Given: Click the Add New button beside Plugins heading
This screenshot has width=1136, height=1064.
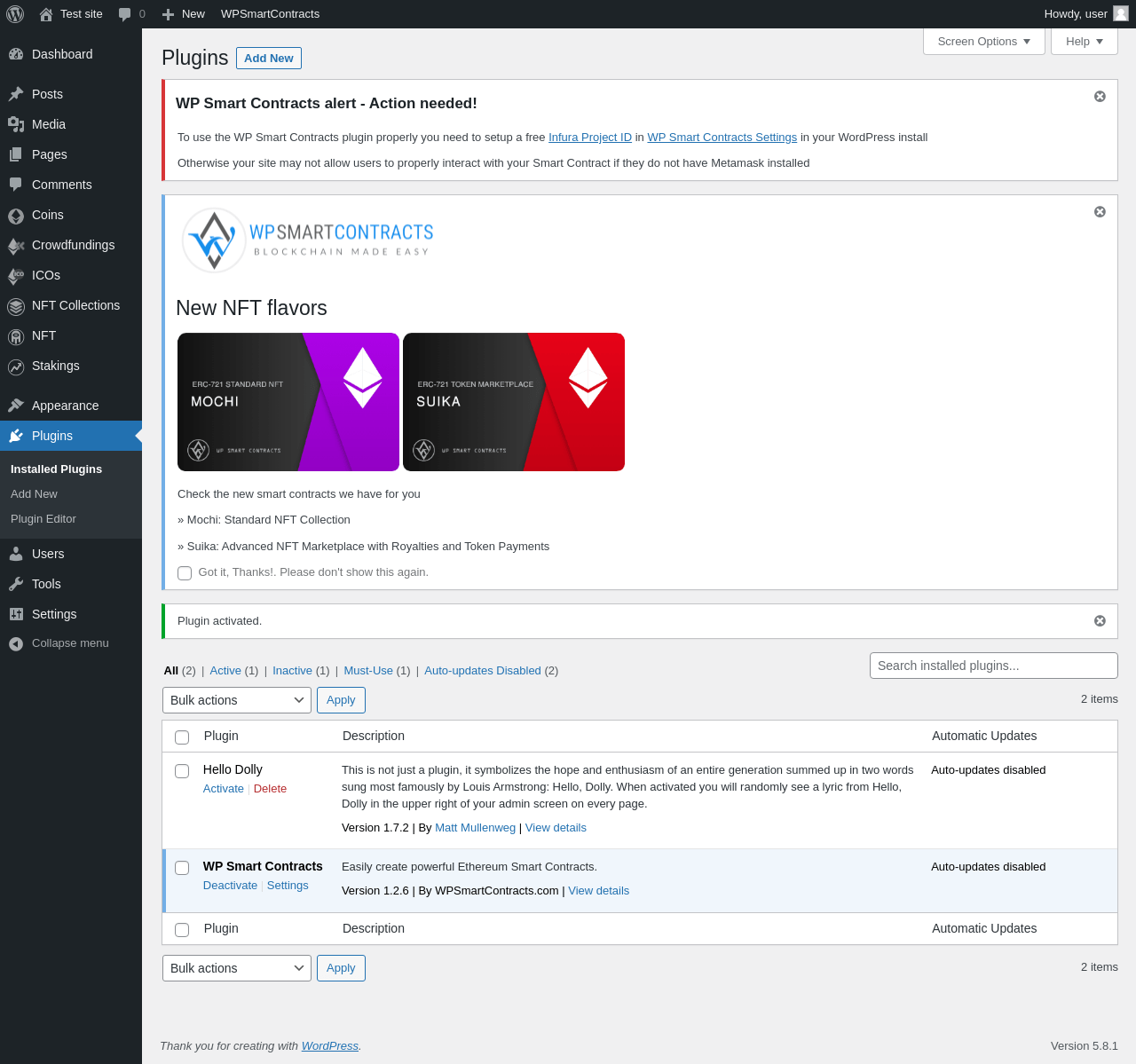Looking at the screenshot, I should point(269,58).
